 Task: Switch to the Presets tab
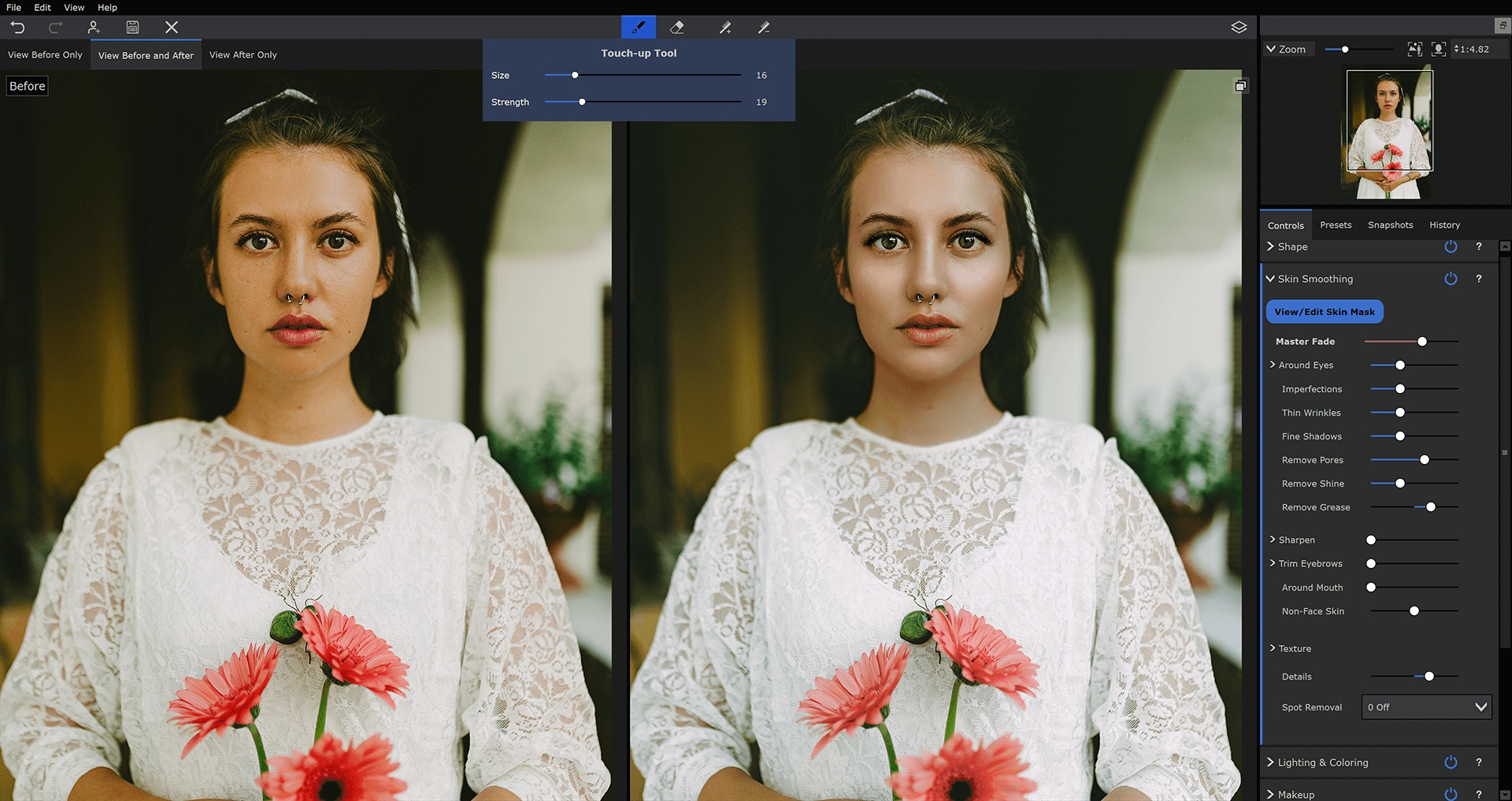click(1336, 225)
